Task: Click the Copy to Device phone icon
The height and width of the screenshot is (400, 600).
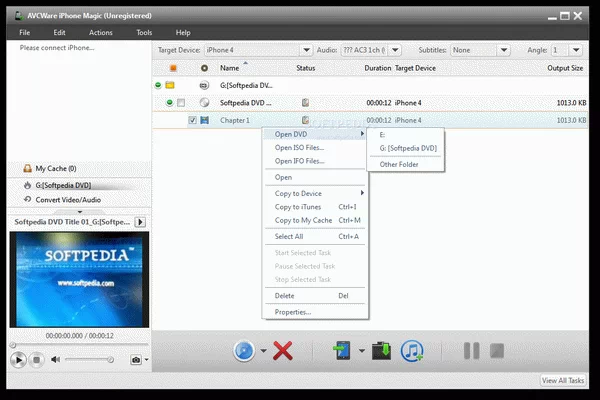Action: [x=341, y=351]
